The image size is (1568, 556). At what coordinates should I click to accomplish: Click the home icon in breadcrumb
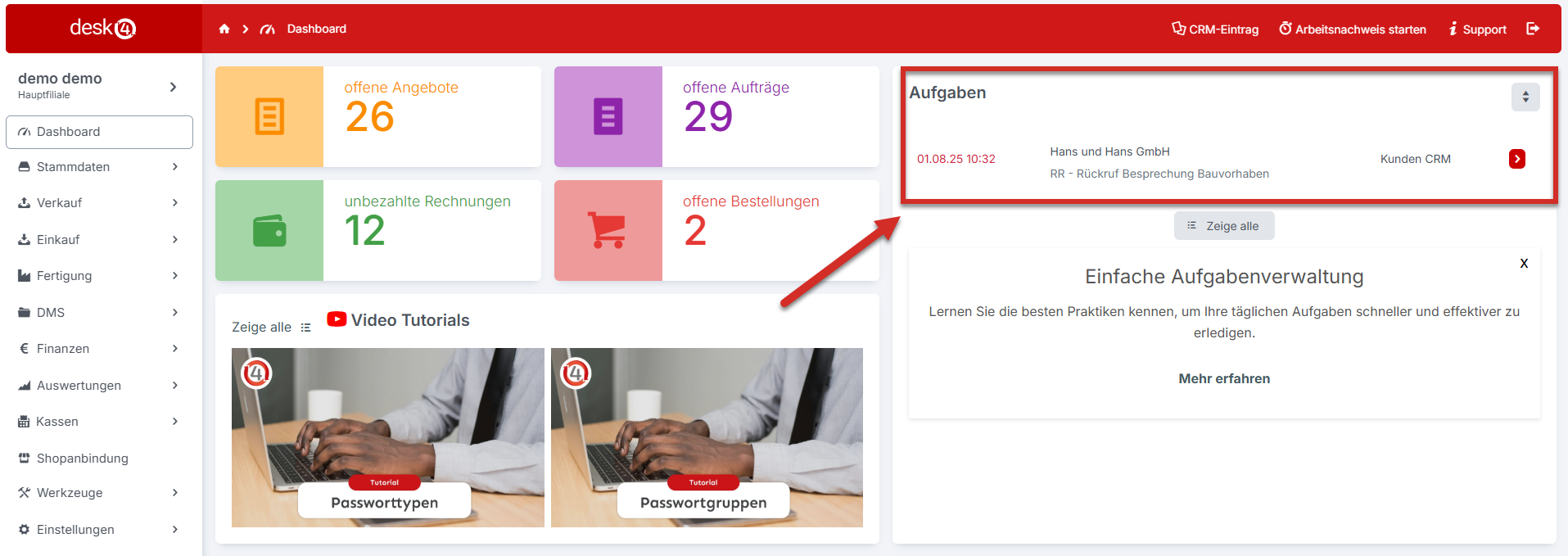point(224,29)
